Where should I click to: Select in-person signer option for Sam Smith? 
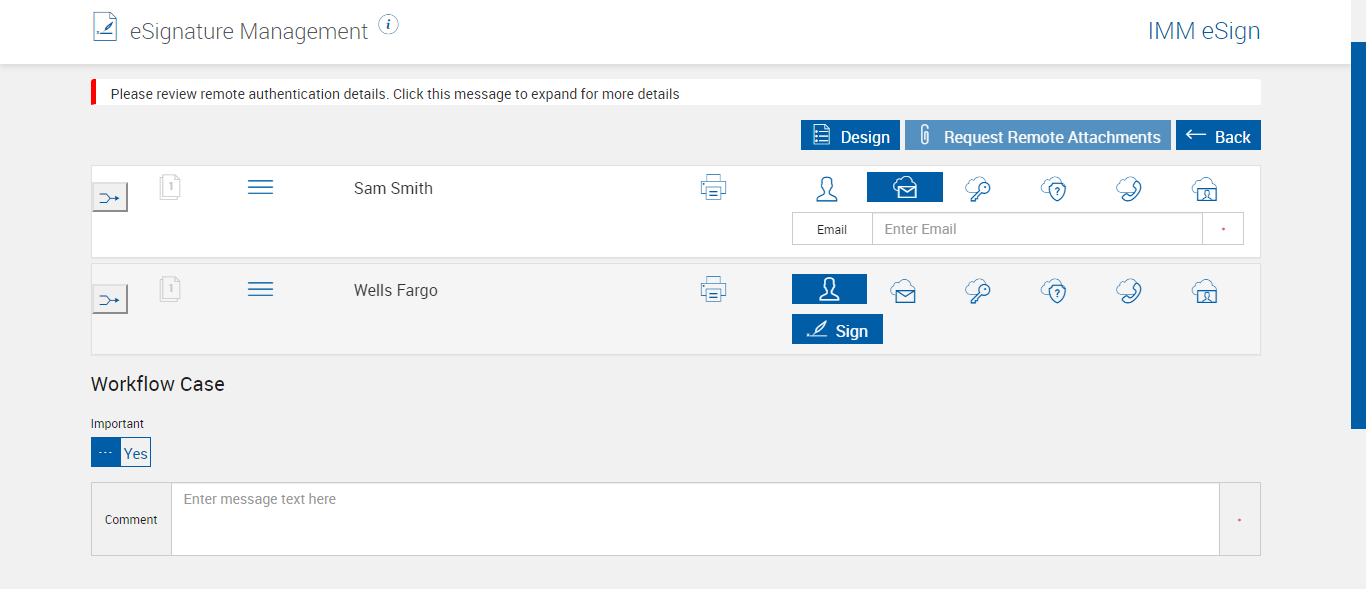(827, 188)
